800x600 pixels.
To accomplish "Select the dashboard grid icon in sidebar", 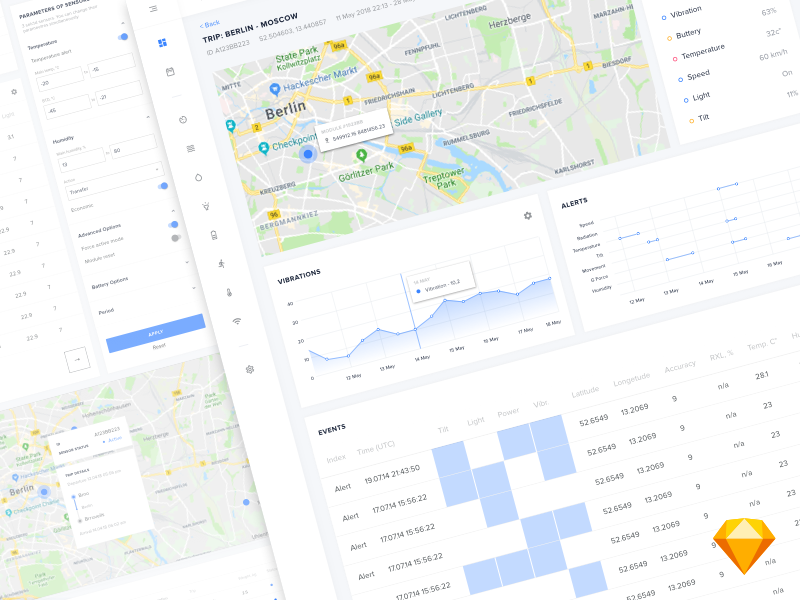I will [162, 43].
